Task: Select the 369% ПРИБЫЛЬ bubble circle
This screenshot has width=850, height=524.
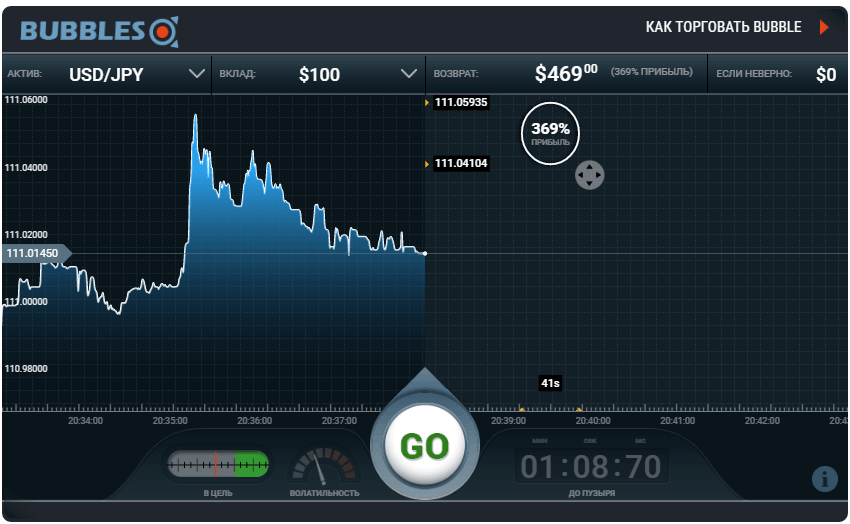Action: tap(550, 133)
